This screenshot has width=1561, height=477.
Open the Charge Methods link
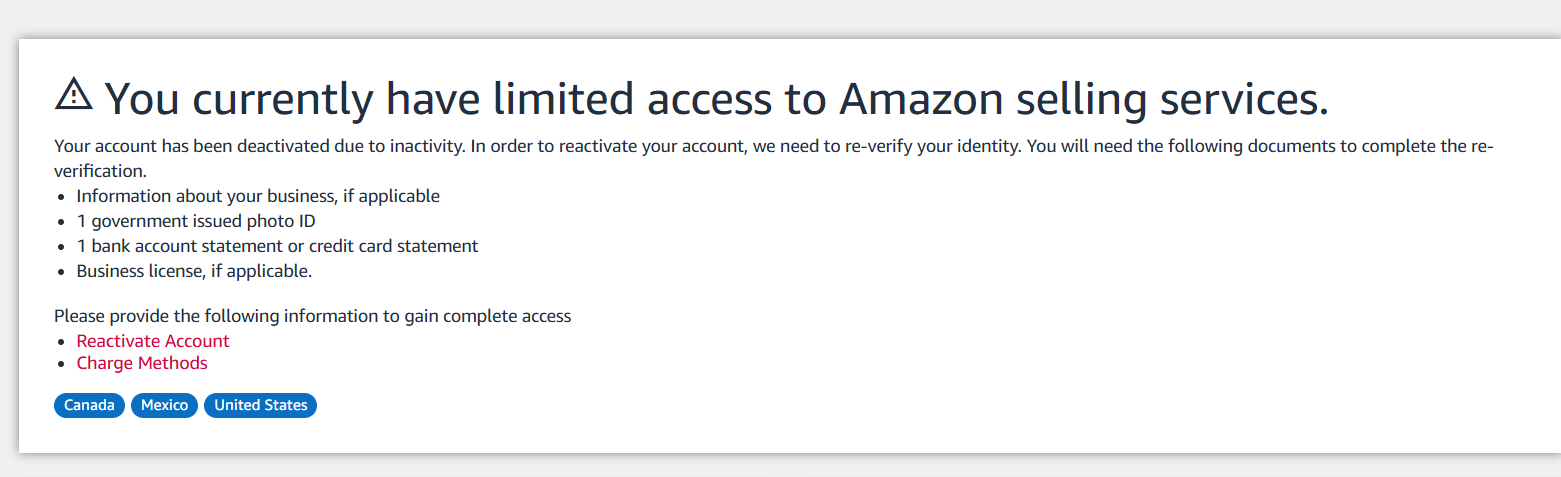[142, 363]
